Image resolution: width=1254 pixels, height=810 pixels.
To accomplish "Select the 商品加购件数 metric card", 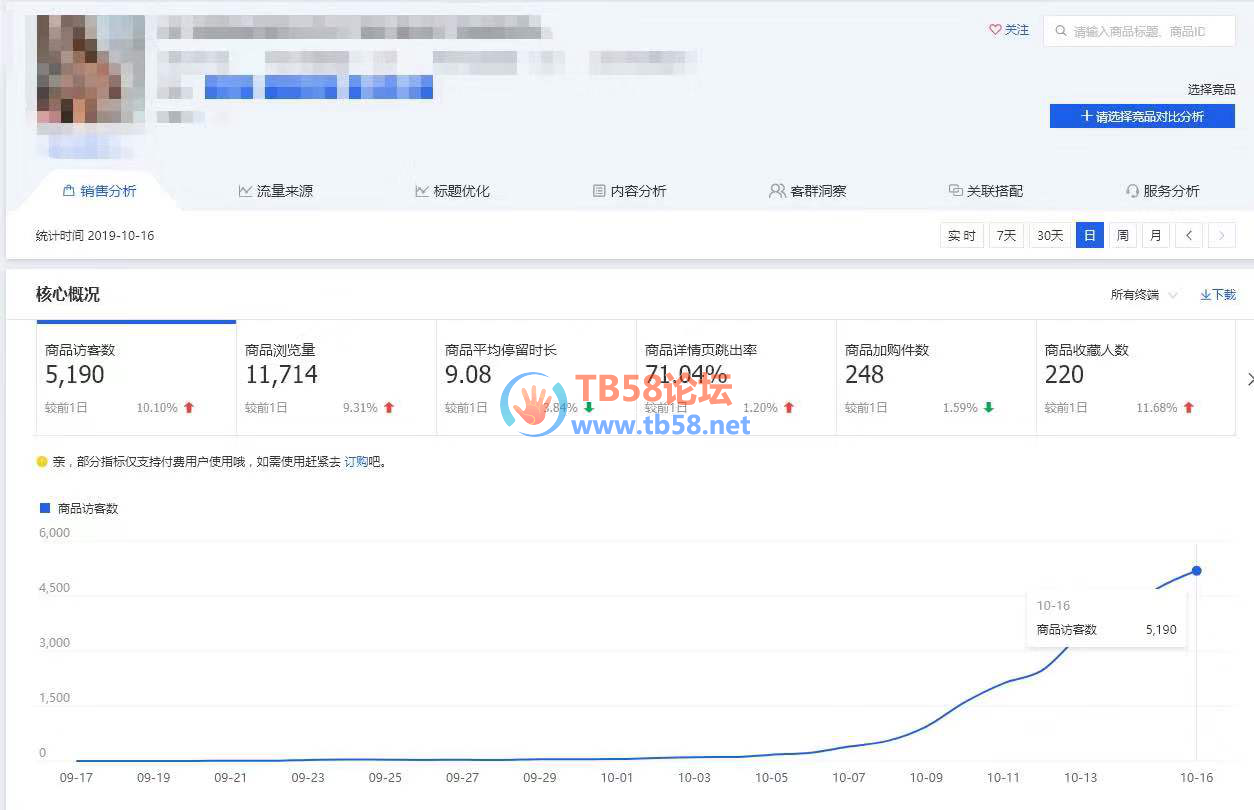I will 935,378.
